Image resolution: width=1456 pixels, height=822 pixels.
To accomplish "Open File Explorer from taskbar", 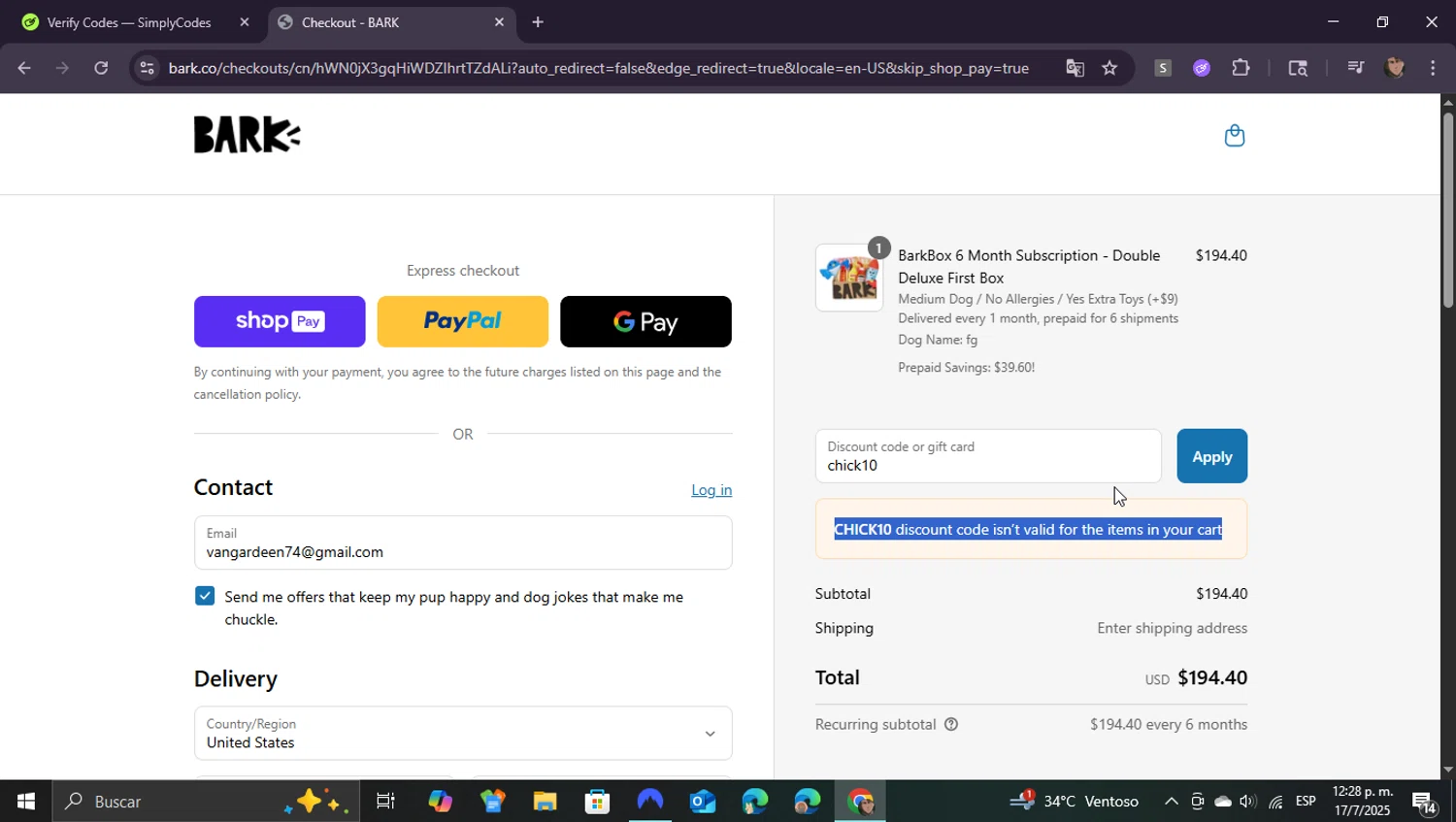I will coord(545,802).
